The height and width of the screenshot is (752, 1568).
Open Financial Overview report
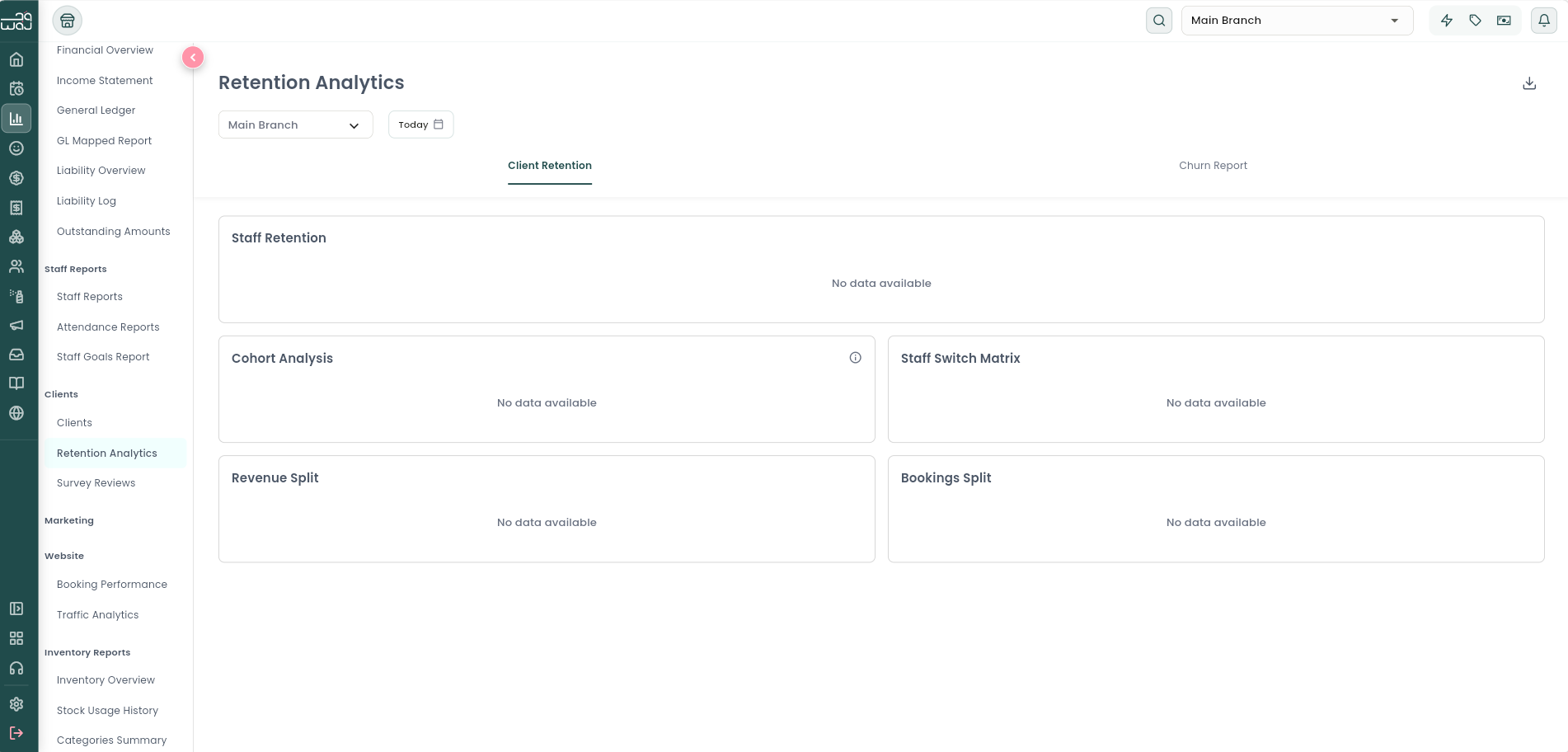(105, 50)
